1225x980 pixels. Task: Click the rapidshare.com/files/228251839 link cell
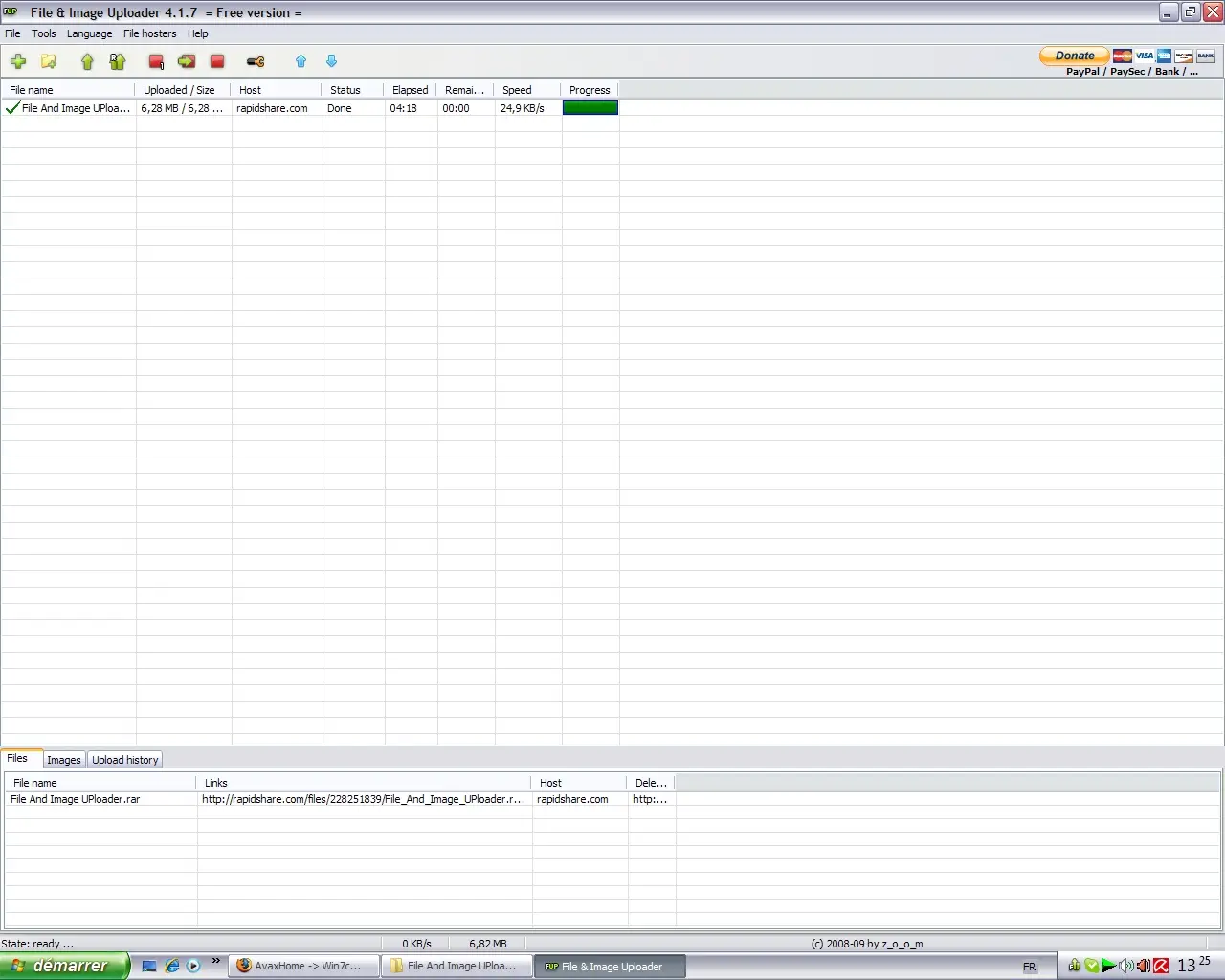point(364,799)
